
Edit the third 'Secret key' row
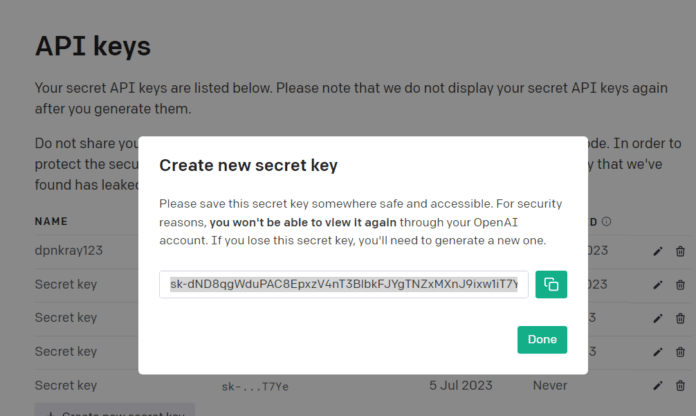tap(658, 351)
